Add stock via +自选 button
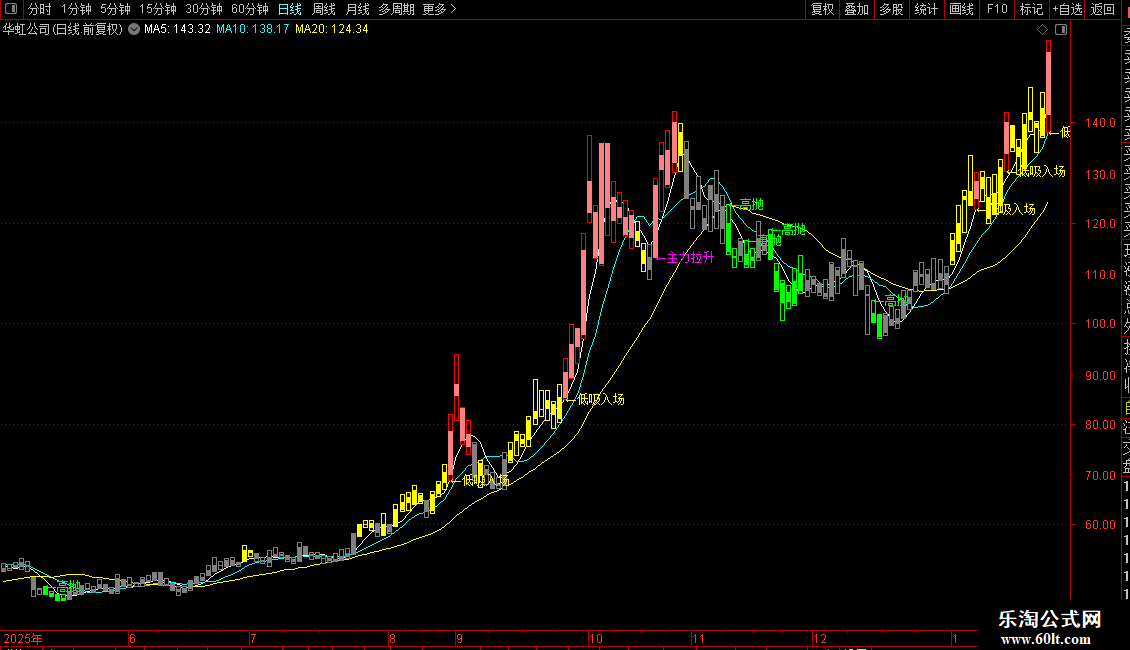 1067,9
